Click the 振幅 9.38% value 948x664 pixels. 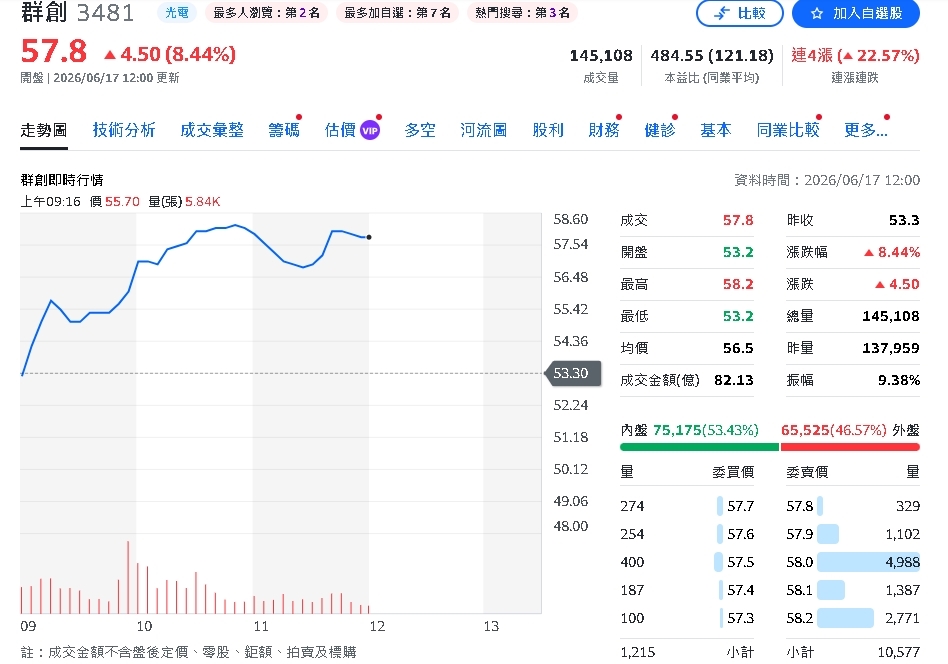click(898, 380)
